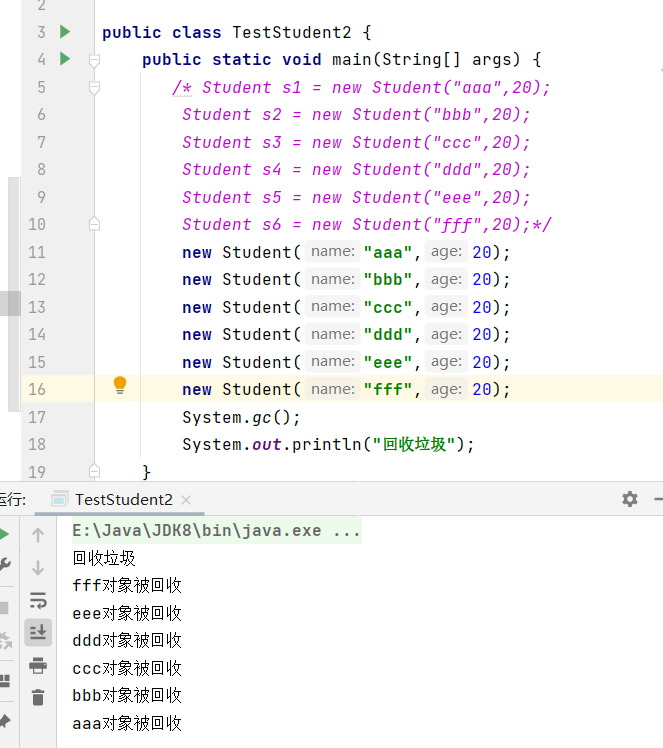Screen dimensions: 663x748
Task: Click the yellow lightbulb intention icon on line 16
Action: [120, 385]
